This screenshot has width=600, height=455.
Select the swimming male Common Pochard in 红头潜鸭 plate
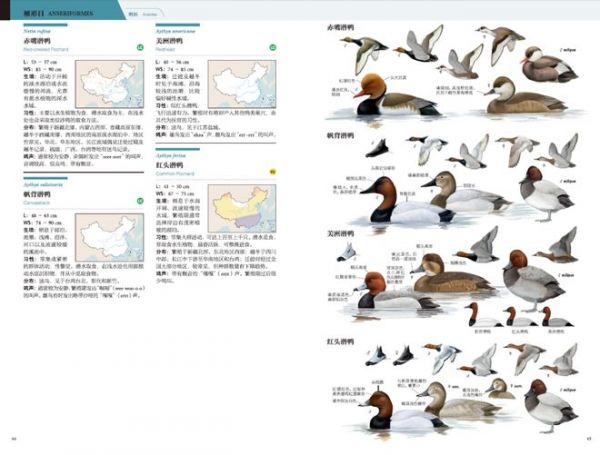point(402,409)
